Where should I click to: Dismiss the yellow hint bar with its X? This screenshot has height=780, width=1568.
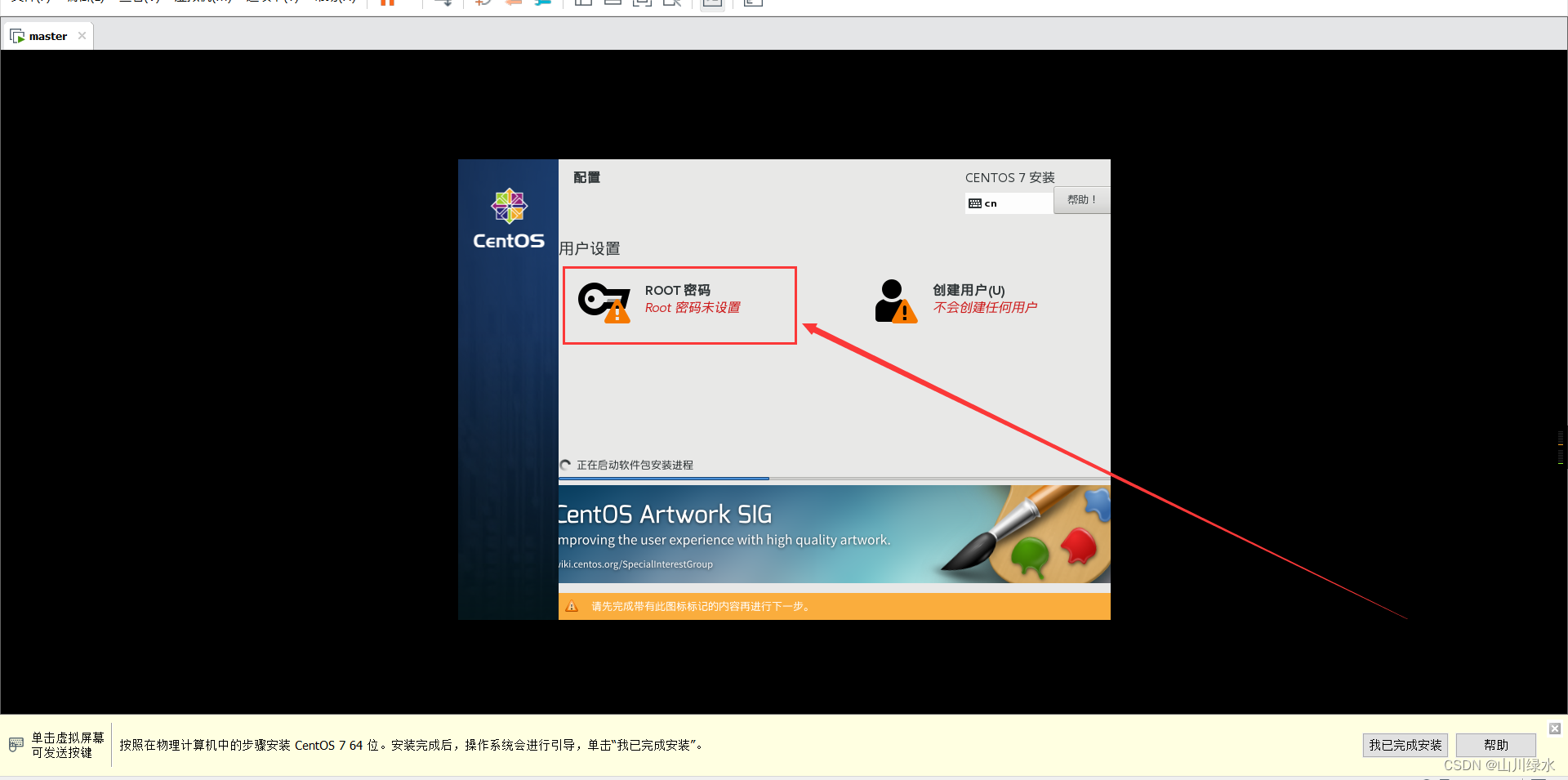click(1554, 729)
